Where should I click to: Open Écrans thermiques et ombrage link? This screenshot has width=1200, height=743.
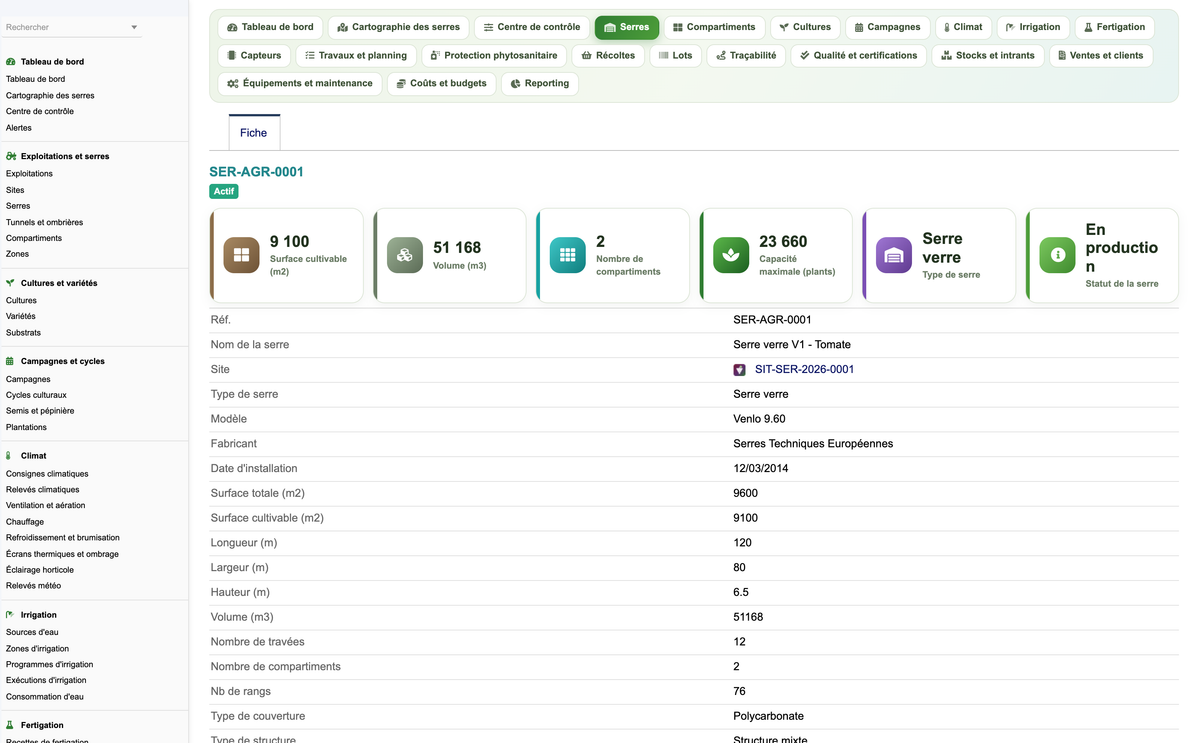point(62,554)
